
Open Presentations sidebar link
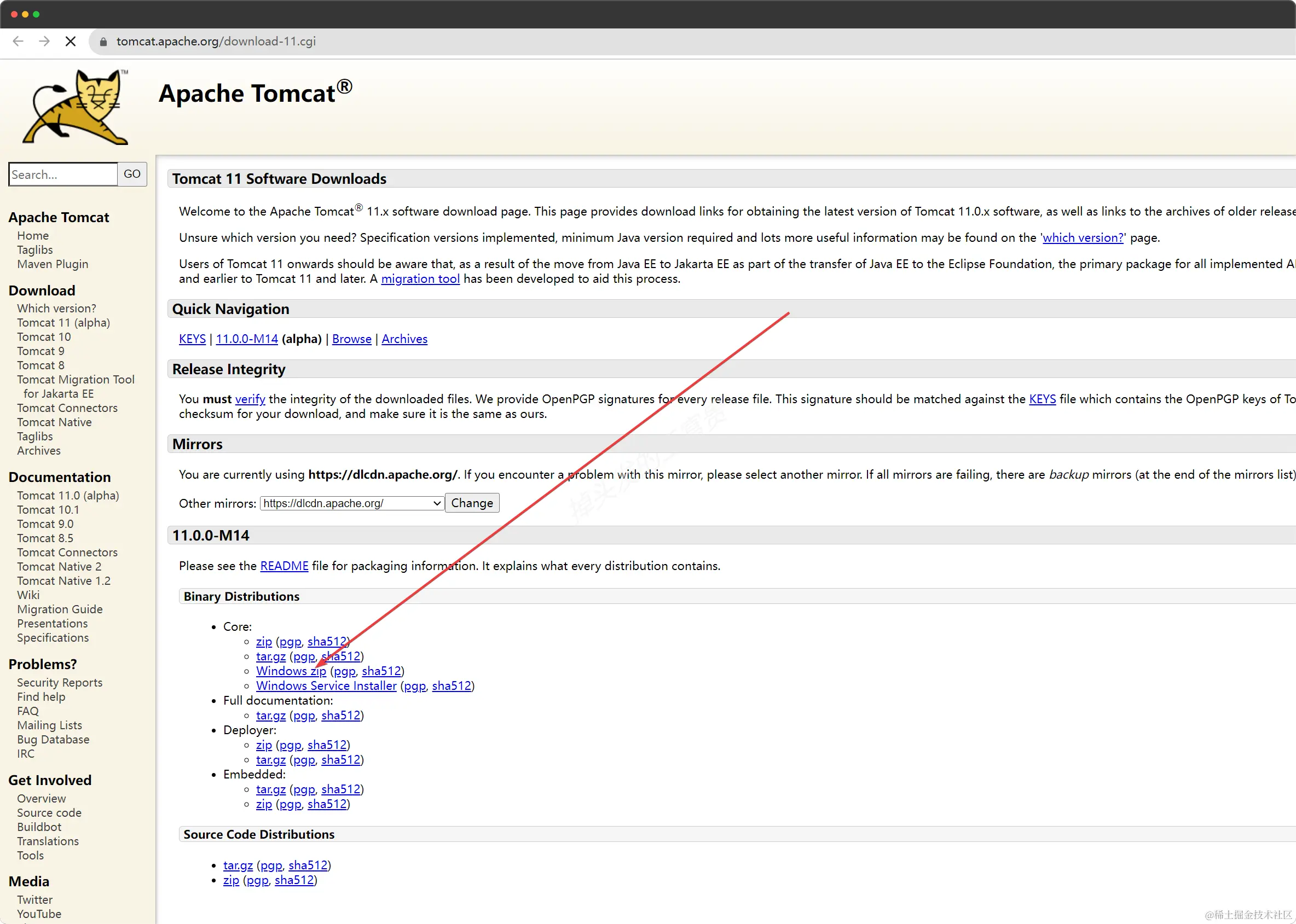(x=53, y=624)
